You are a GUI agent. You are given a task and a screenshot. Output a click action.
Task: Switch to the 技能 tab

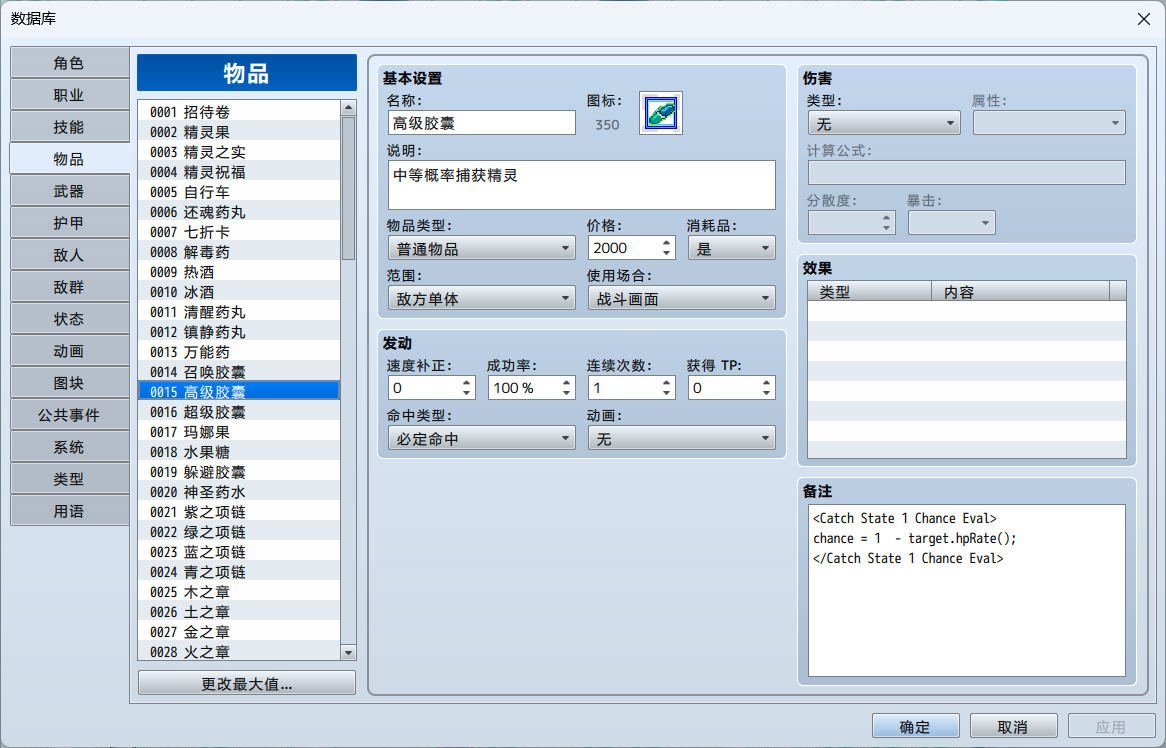coord(69,127)
